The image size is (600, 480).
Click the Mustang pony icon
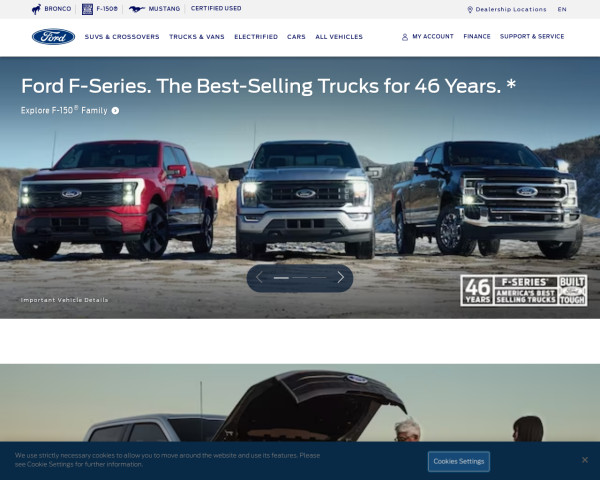137,9
